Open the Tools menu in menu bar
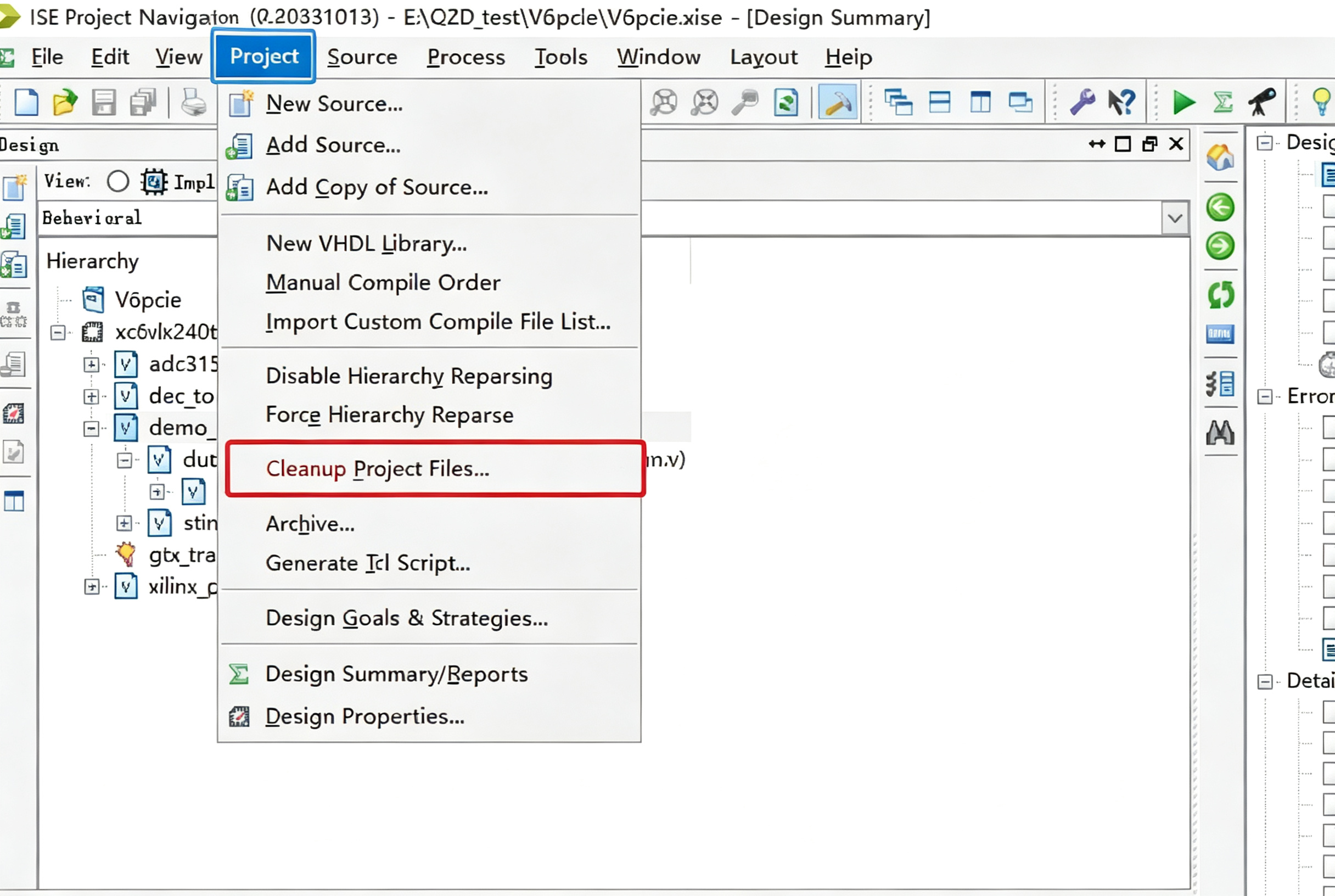The height and width of the screenshot is (896, 1335). point(561,57)
